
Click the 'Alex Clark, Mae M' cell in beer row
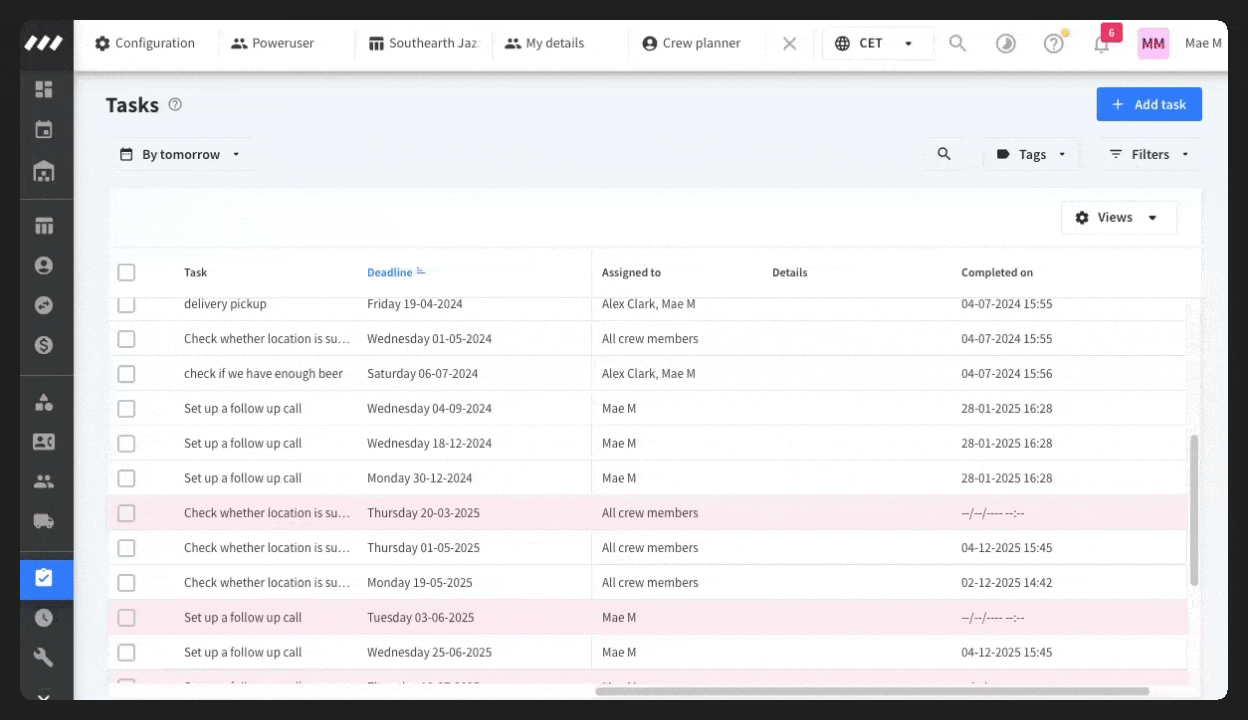pos(649,374)
